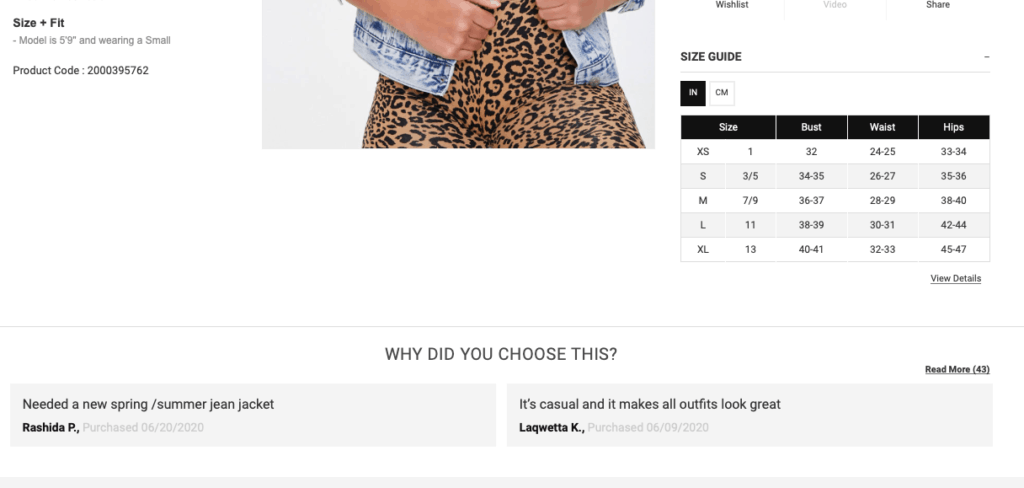Image resolution: width=1024 pixels, height=488 pixels.
Task: Open Read More (43) reviews link
Action: coord(957,370)
